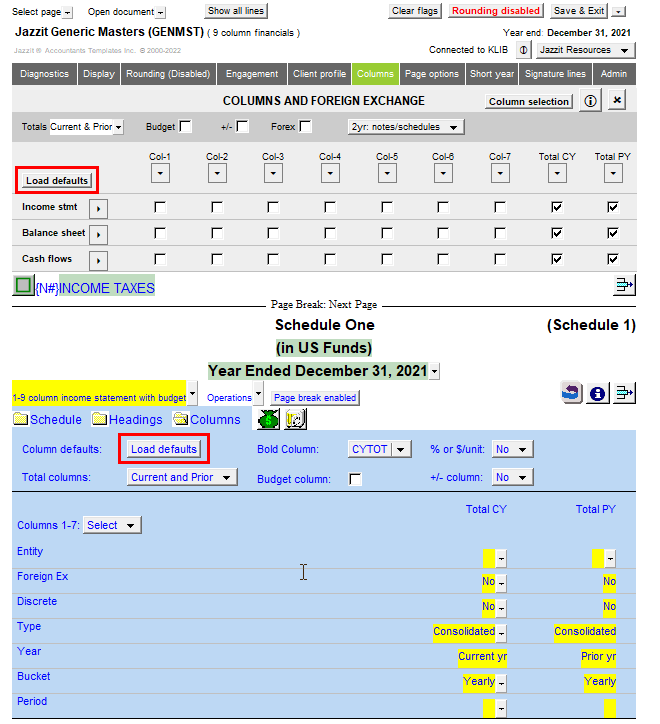Click the green square icon beside INCOME TAXES
This screenshot has width=660, height=724.
point(23,285)
